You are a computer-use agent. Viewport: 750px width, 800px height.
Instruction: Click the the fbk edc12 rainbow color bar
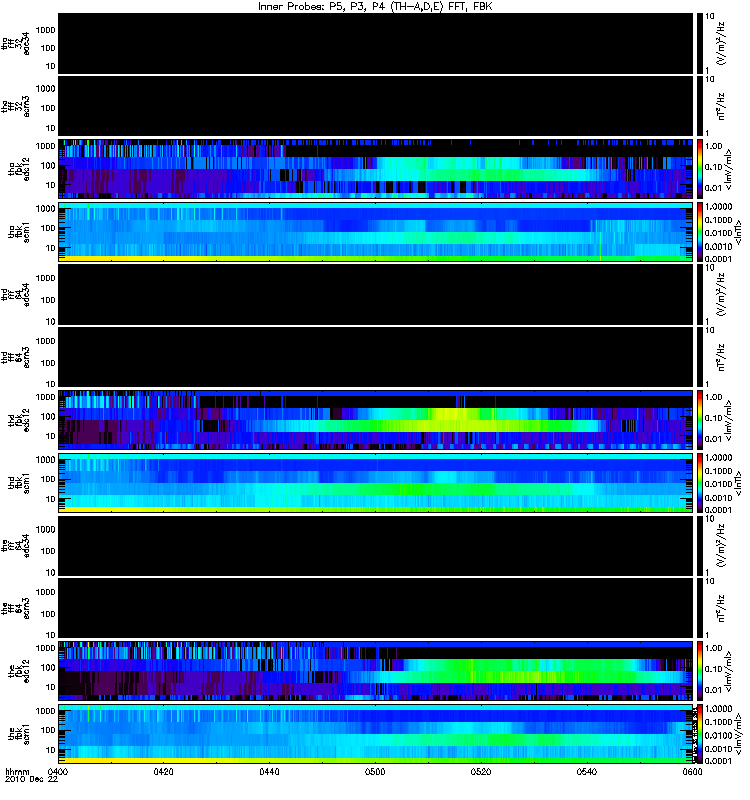700,671
